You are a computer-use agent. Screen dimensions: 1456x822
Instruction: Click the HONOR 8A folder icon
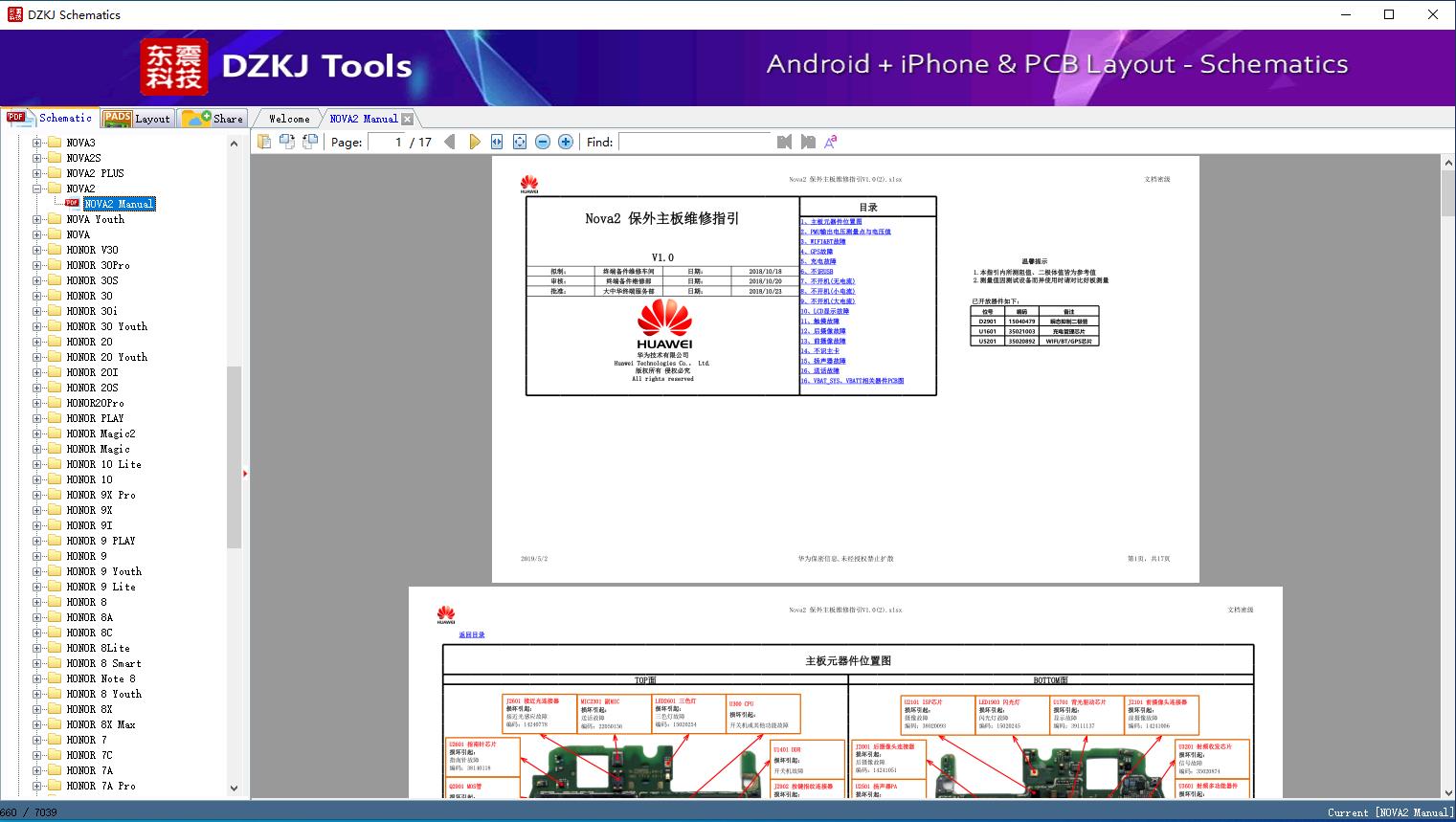pos(55,617)
